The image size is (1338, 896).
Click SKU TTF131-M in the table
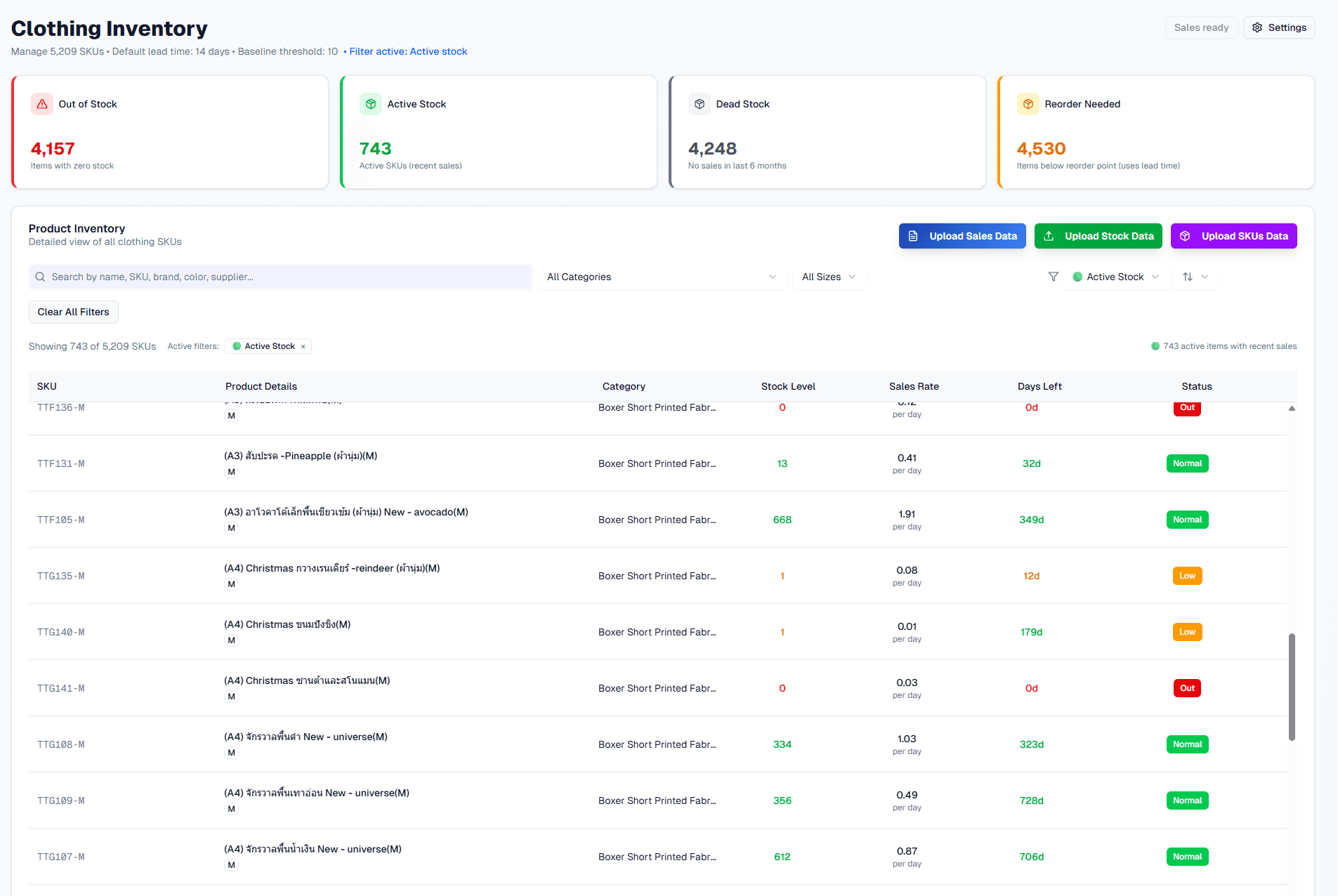coord(61,463)
